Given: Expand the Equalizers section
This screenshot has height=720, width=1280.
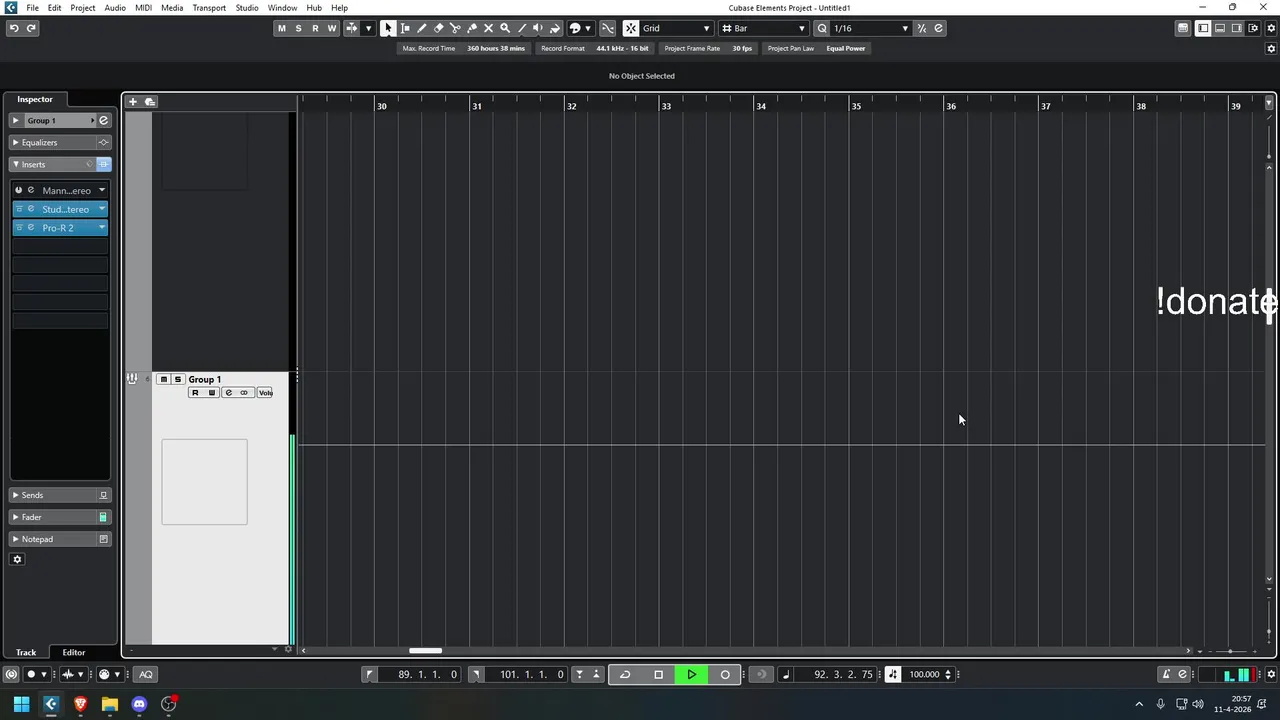Looking at the screenshot, I should point(15,142).
